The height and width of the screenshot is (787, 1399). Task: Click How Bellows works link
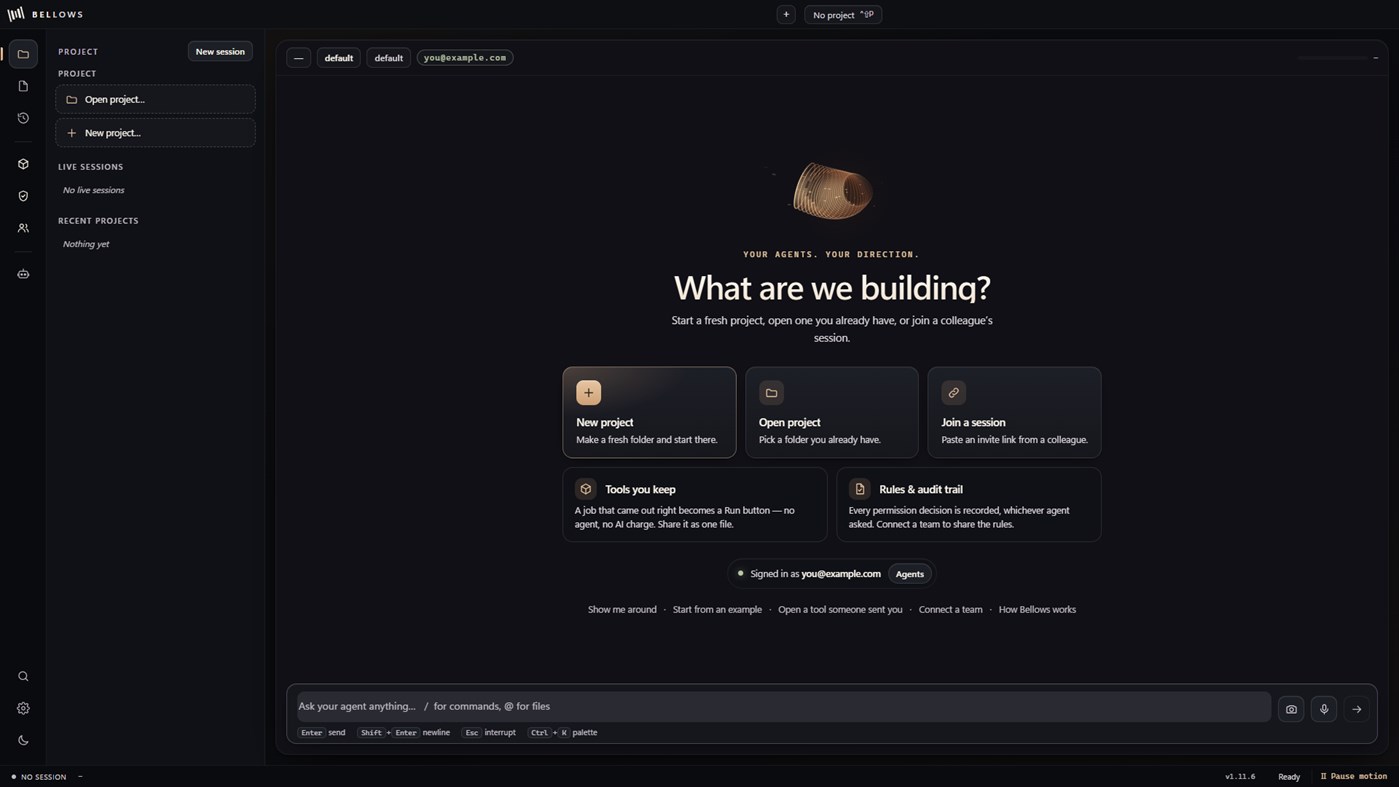[1037, 609]
